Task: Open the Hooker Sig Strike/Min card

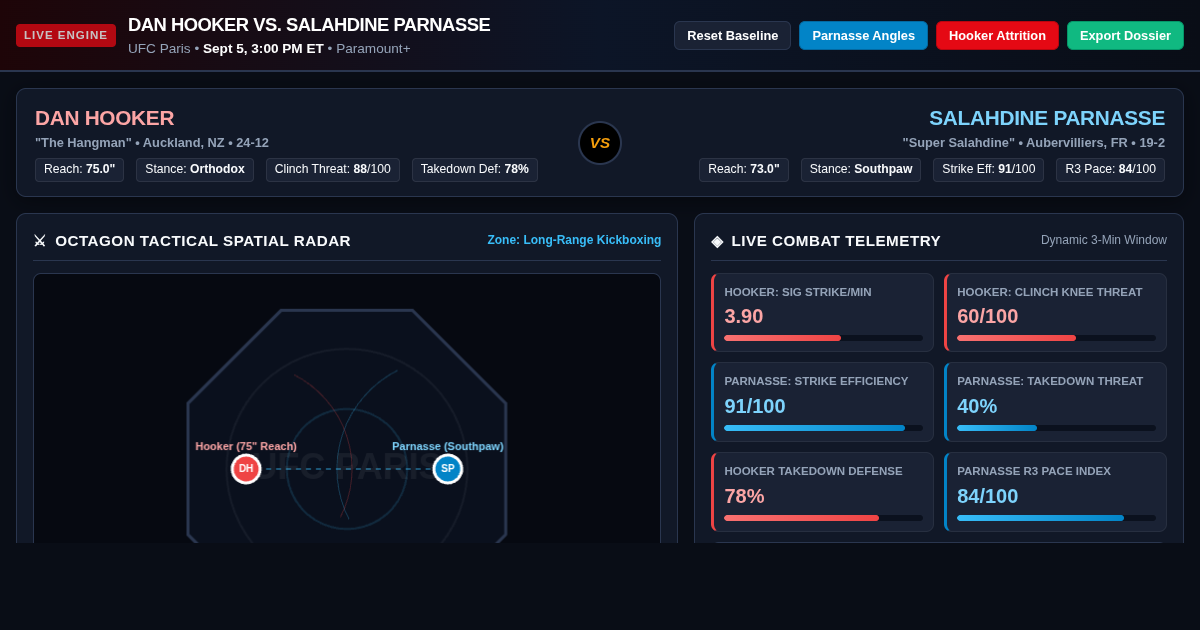Action: [x=822, y=312]
